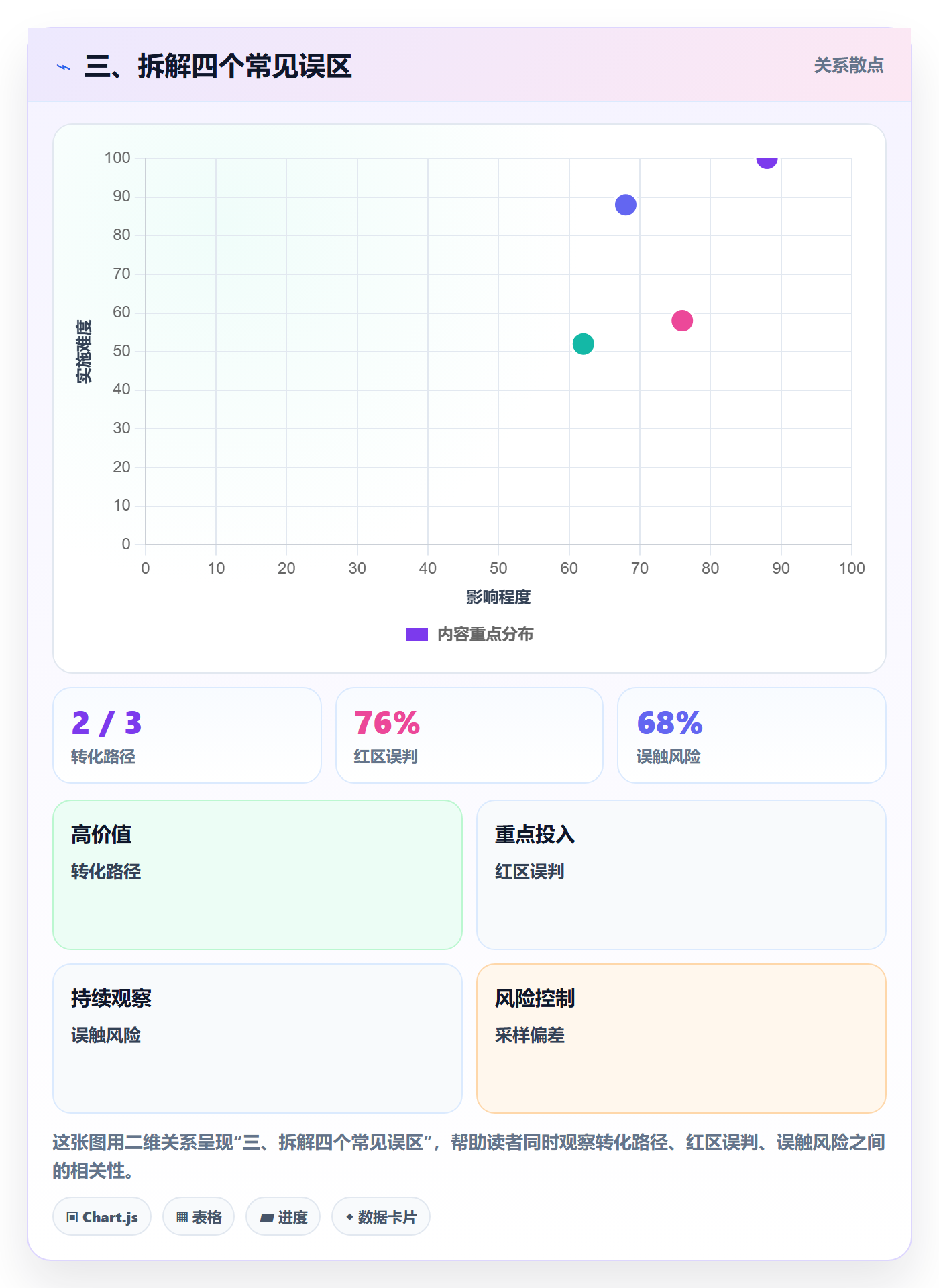
Task: Open the 高价值 quadrant card
Action: tap(258, 875)
